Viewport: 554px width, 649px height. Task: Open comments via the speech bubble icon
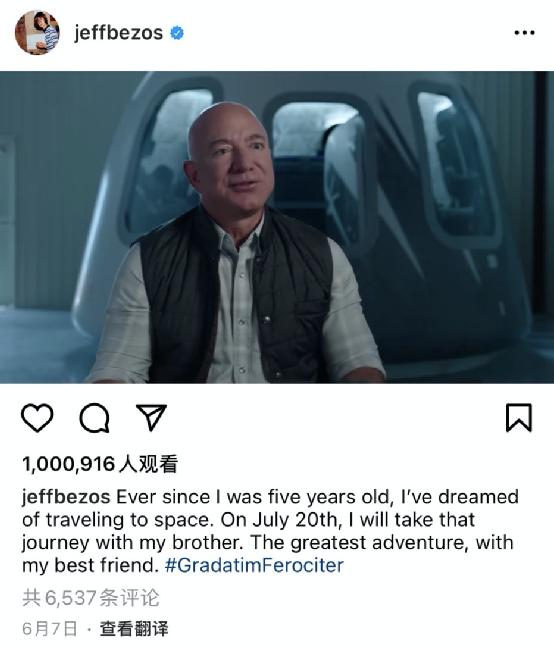[x=94, y=418]
